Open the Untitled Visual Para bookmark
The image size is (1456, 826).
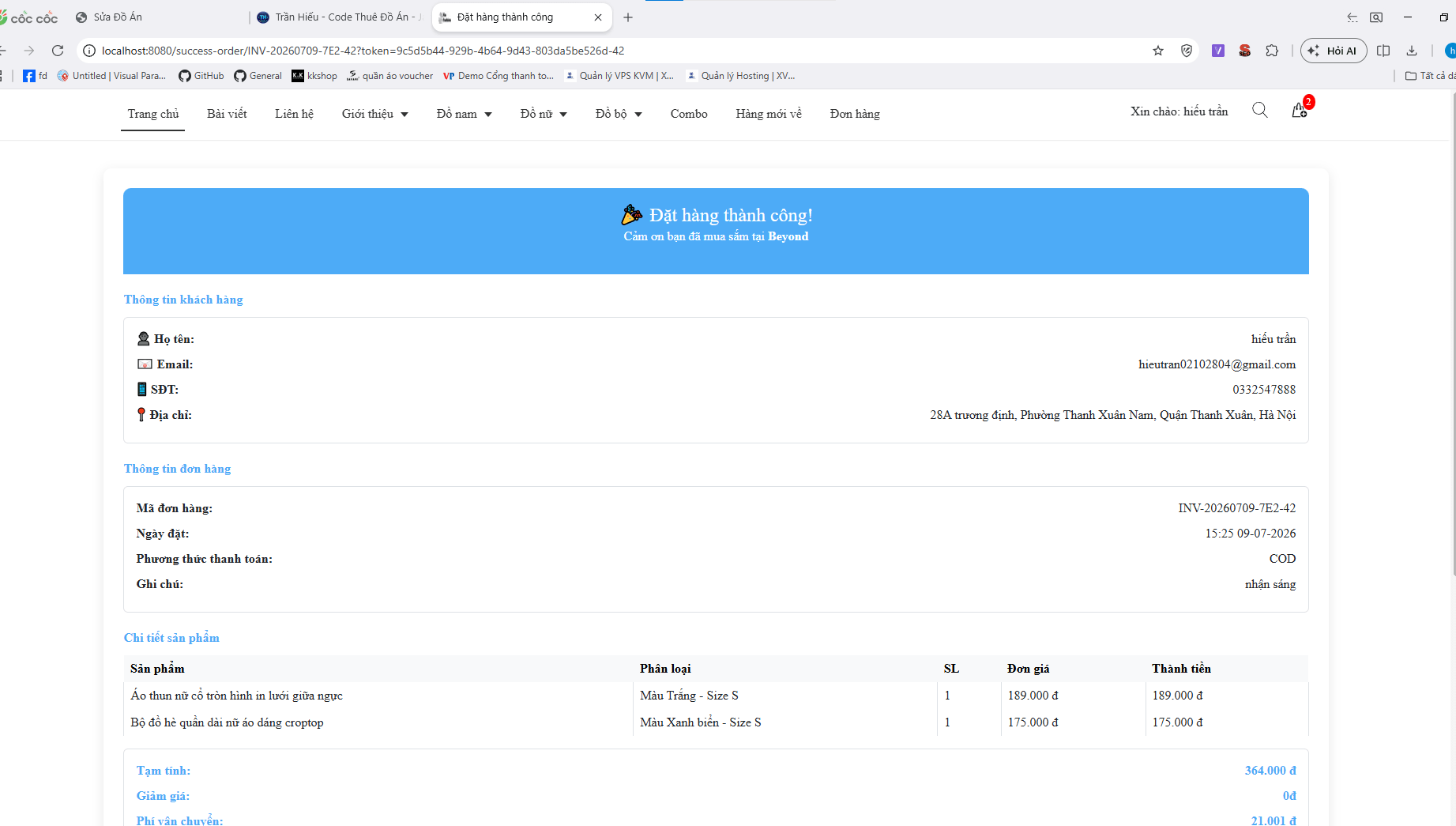111,76
